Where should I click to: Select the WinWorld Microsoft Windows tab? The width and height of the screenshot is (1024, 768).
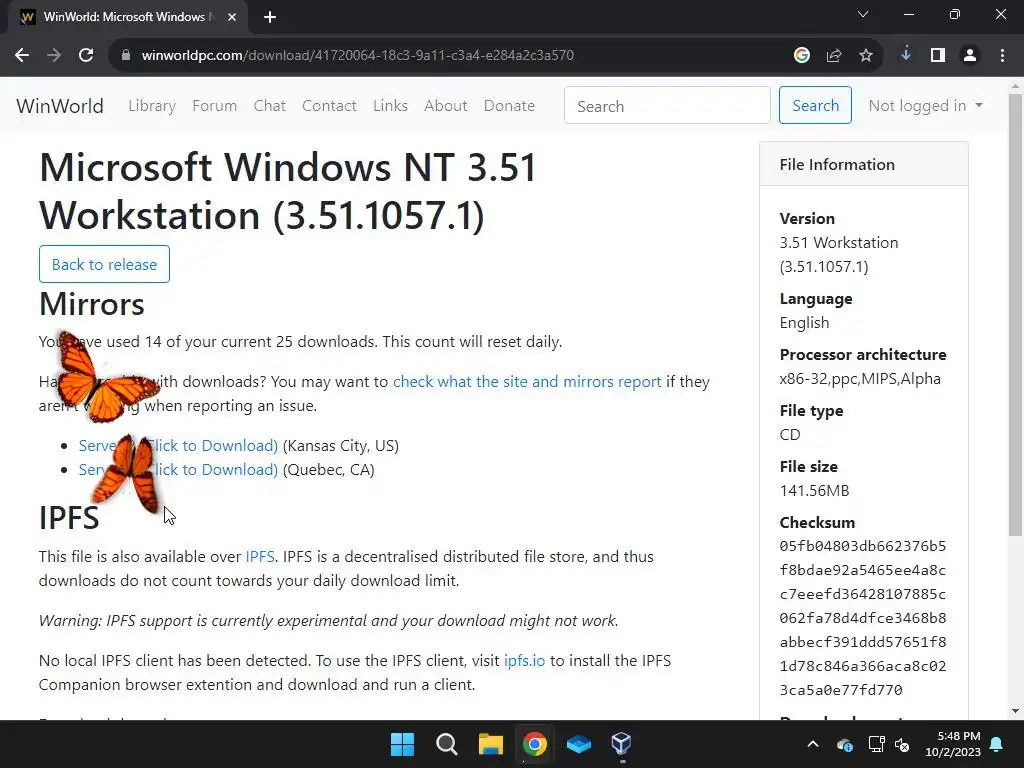(128, 17)
